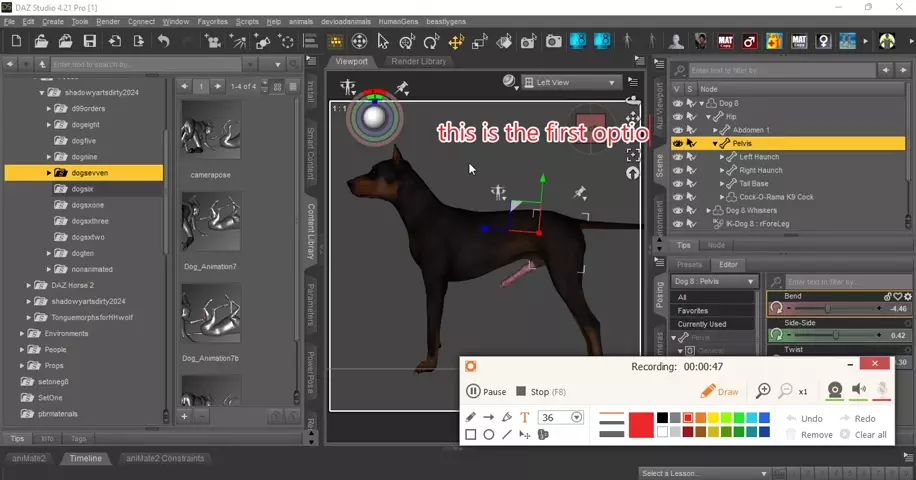Toggle selectable arrow for Tail Base node
The height and width of the screenshot is (480, 916).
pyautogui.click(x=691, y=184)
